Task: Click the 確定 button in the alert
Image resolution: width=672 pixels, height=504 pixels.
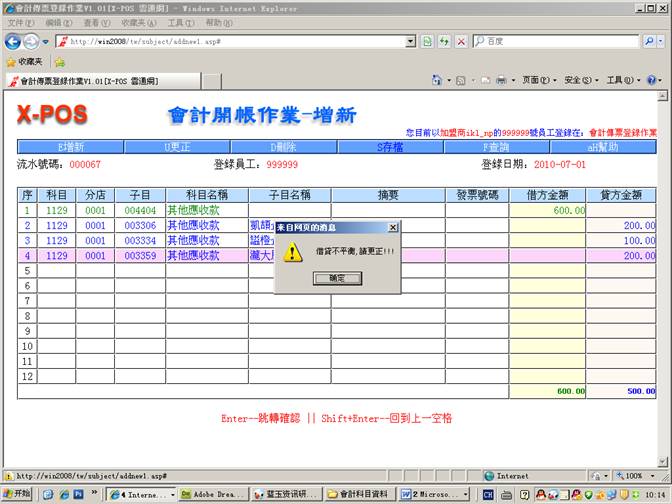Action: (x=337, y=278)
